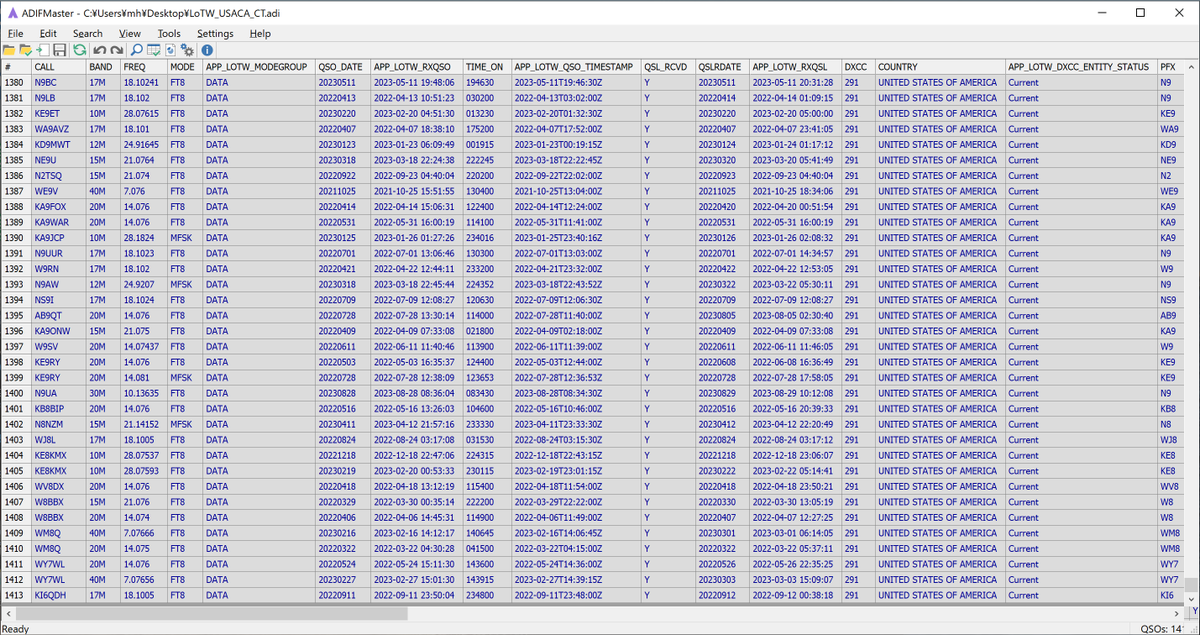Select call sign KI6QDH cell

tap(58, 596)
